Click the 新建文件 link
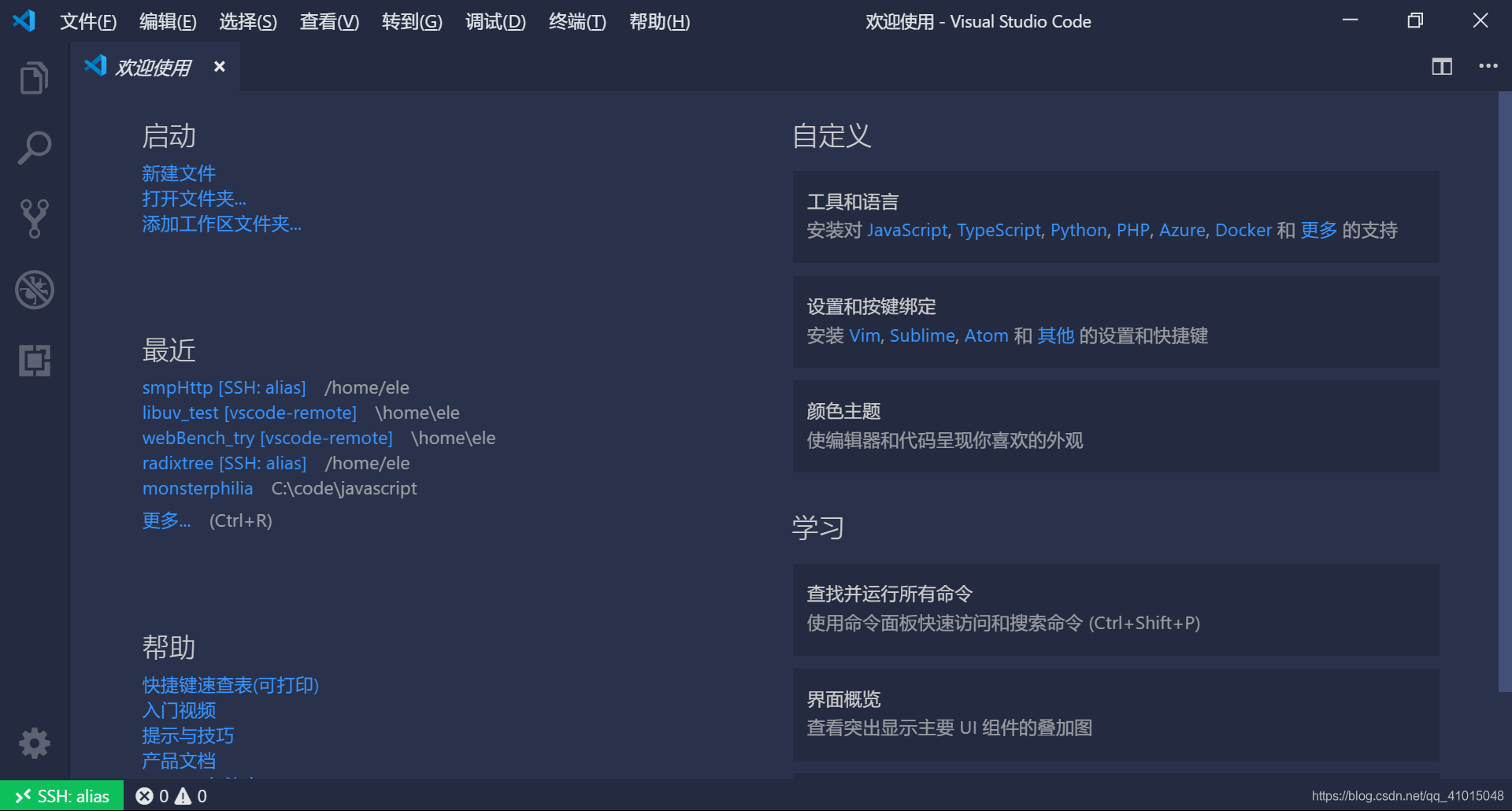 179,173
